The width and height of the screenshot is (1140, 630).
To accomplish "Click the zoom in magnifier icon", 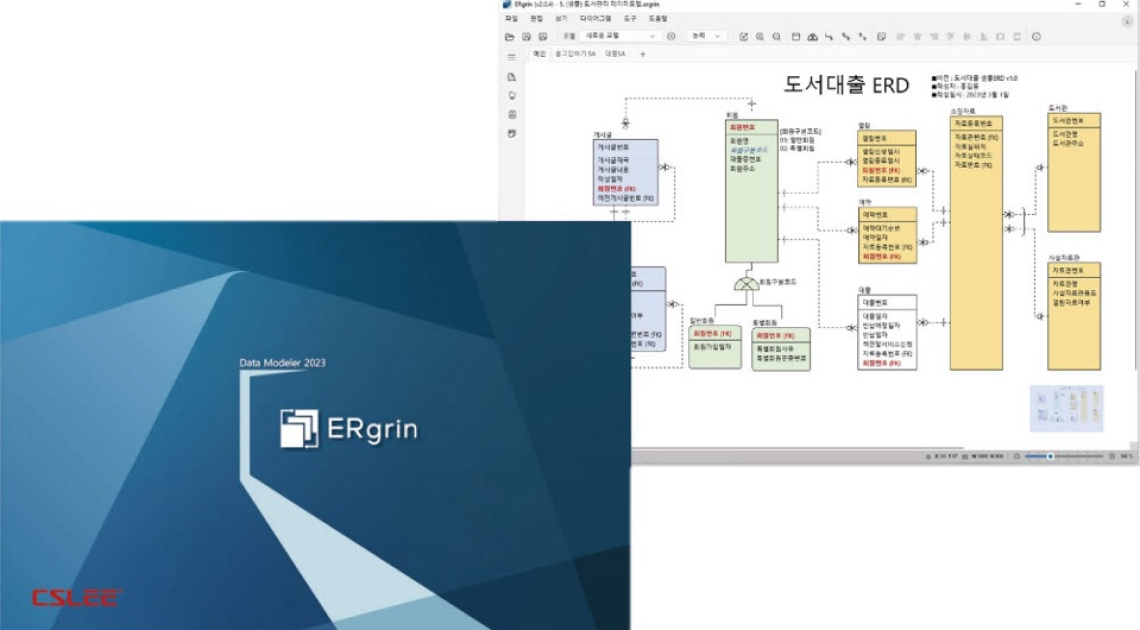I will pyautogui.click(x=760, y=36).
